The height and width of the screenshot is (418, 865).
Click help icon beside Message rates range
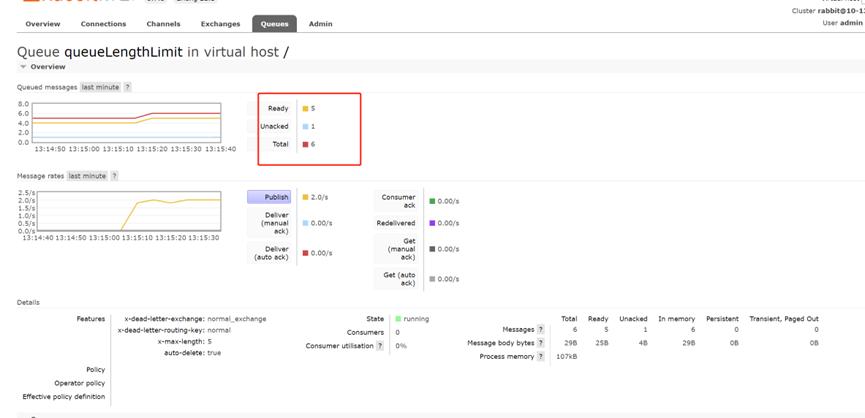point(115,176)
